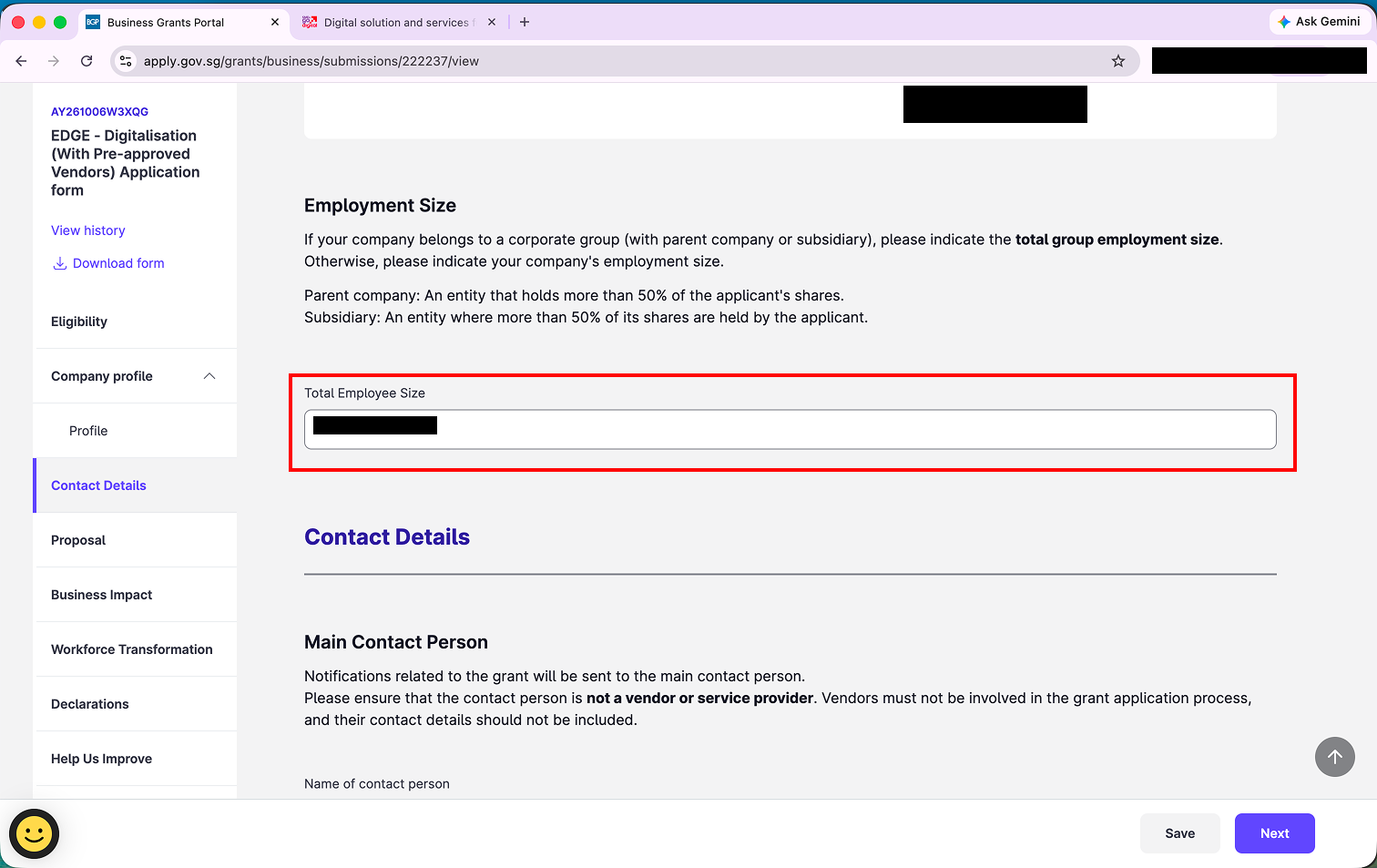Close the Digital solution and services tab
The image size is (1377, 868).
492,22
